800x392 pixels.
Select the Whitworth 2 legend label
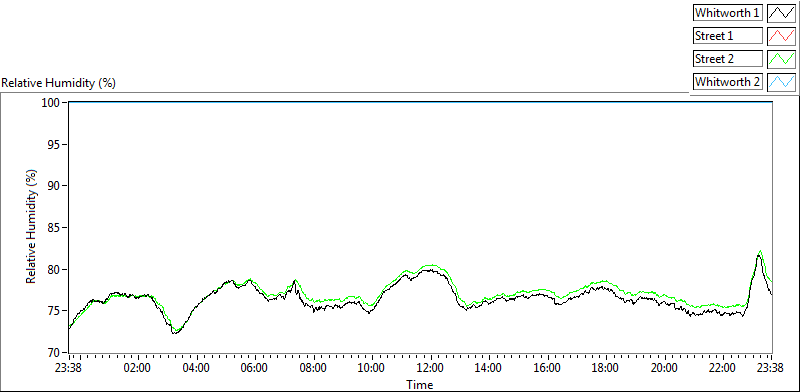(728, 82)
